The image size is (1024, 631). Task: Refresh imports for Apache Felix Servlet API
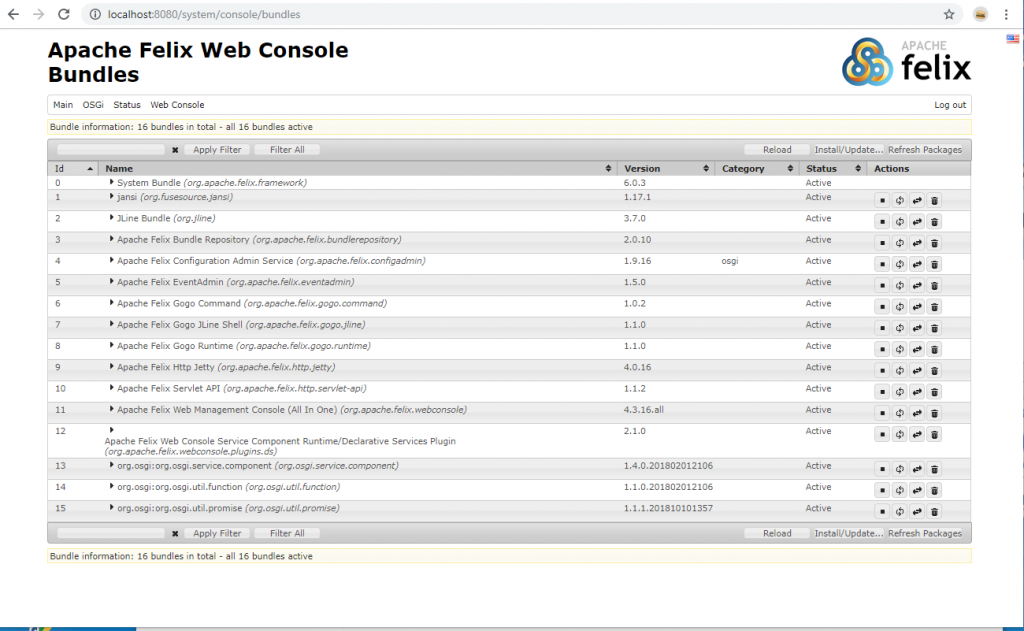pyautogui.click(x=899, y=392)
